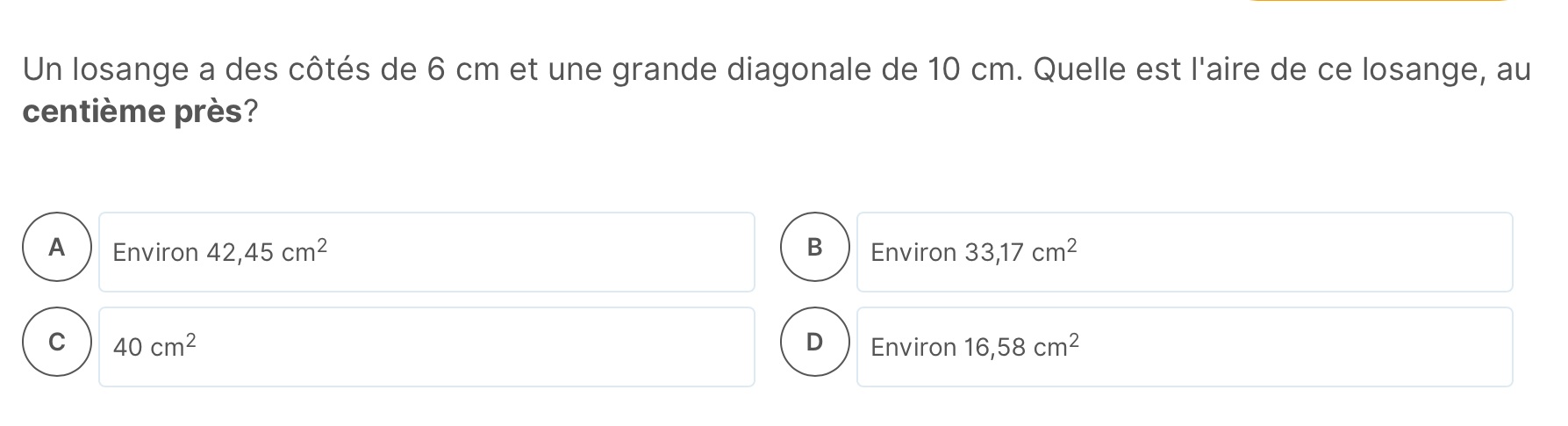The image size is (1568, 426).
Task: Click the bold text "centième près"
Action: coord(132,112)
